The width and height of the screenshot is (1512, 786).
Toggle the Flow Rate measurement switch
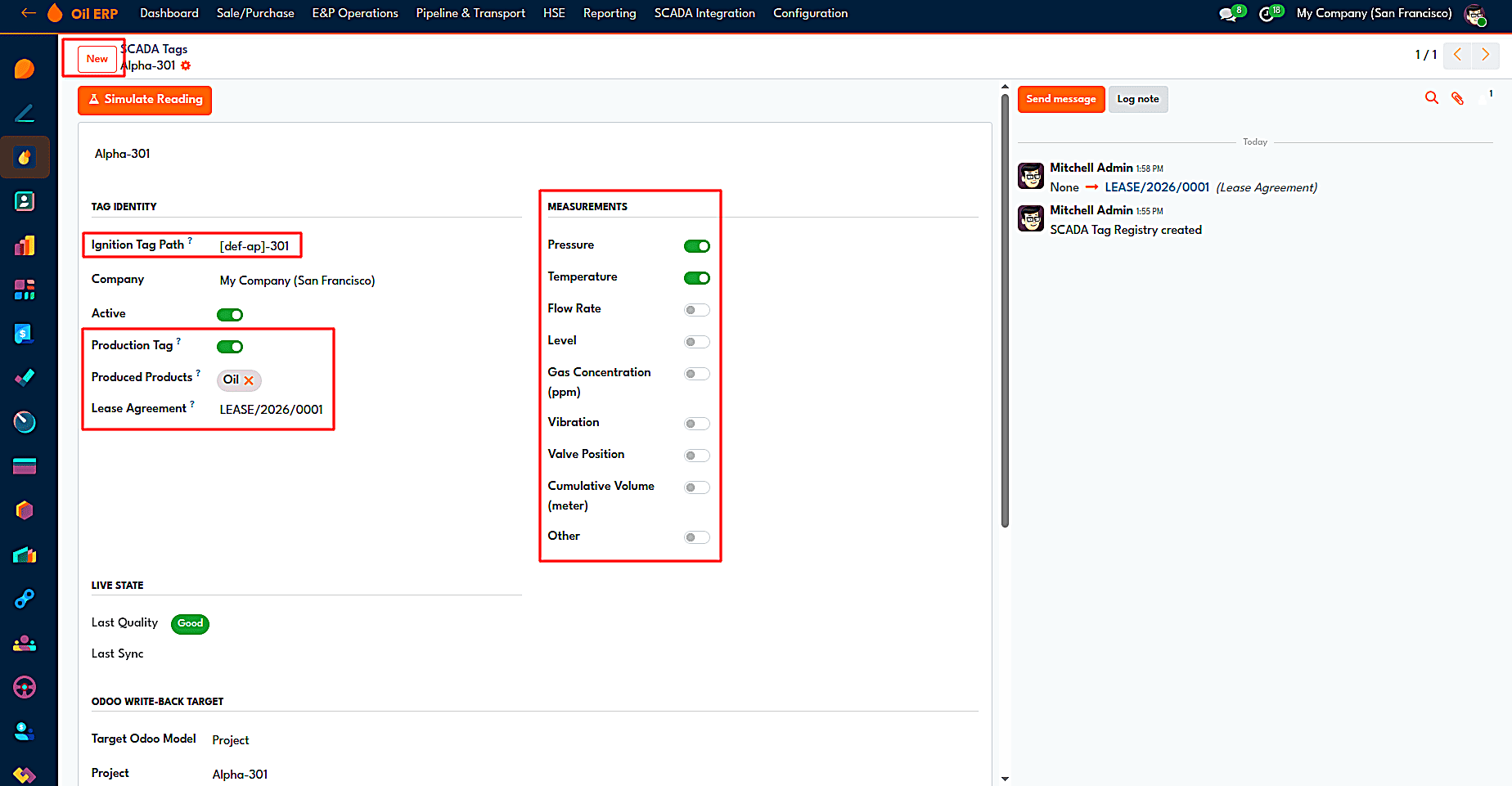point(697,310)
